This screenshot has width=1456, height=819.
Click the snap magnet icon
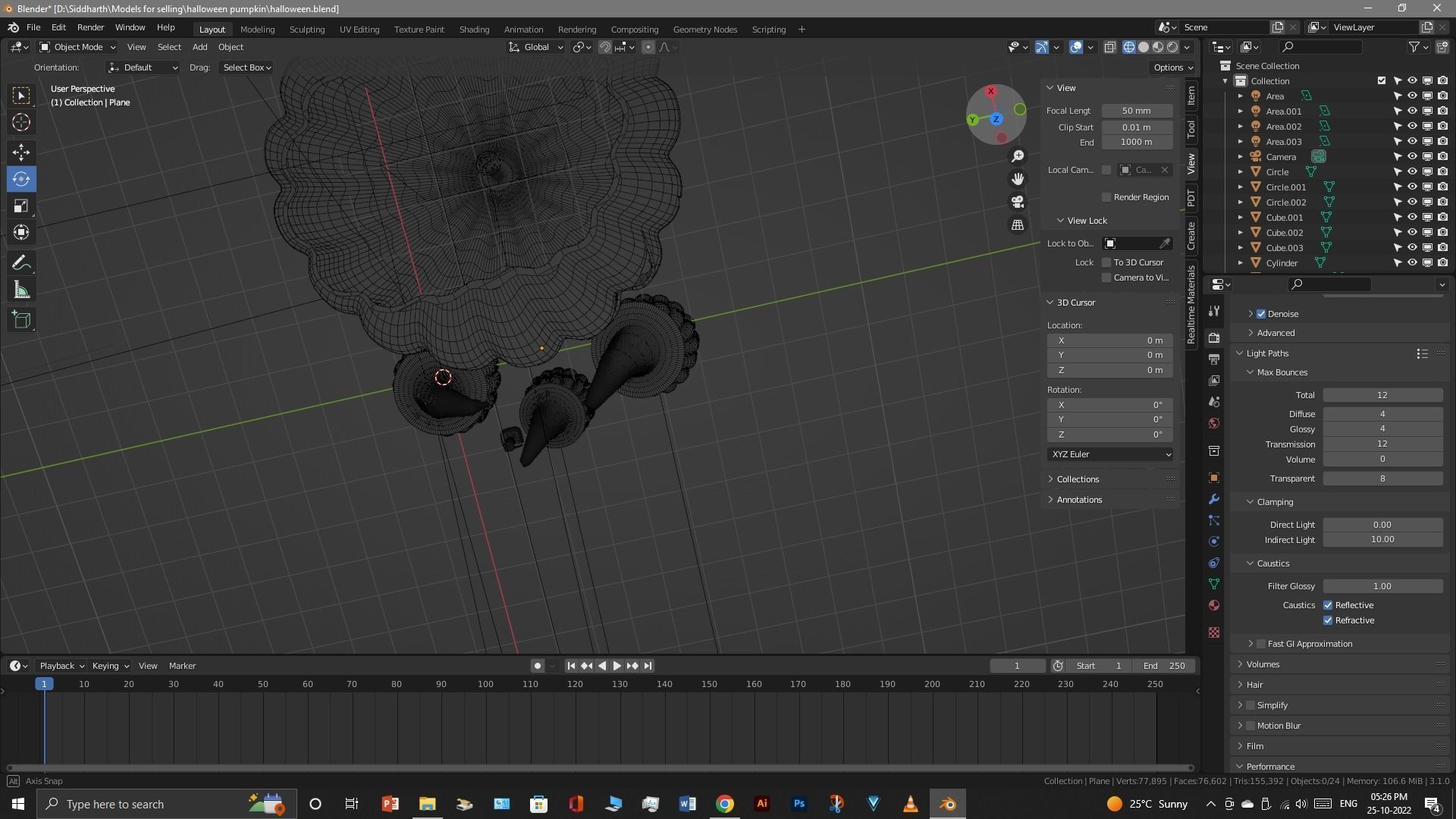(604, 47)
